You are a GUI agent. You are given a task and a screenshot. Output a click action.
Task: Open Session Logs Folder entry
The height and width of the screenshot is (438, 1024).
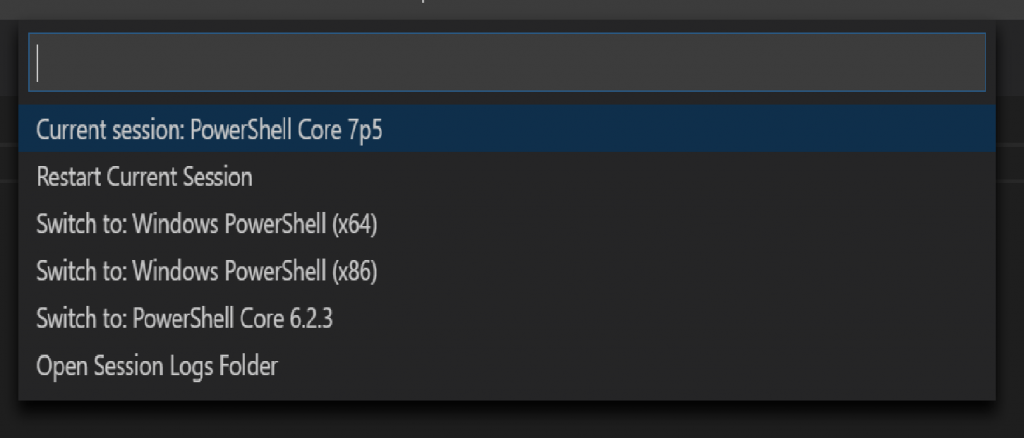pyautogui.click(x=507, y=366)
